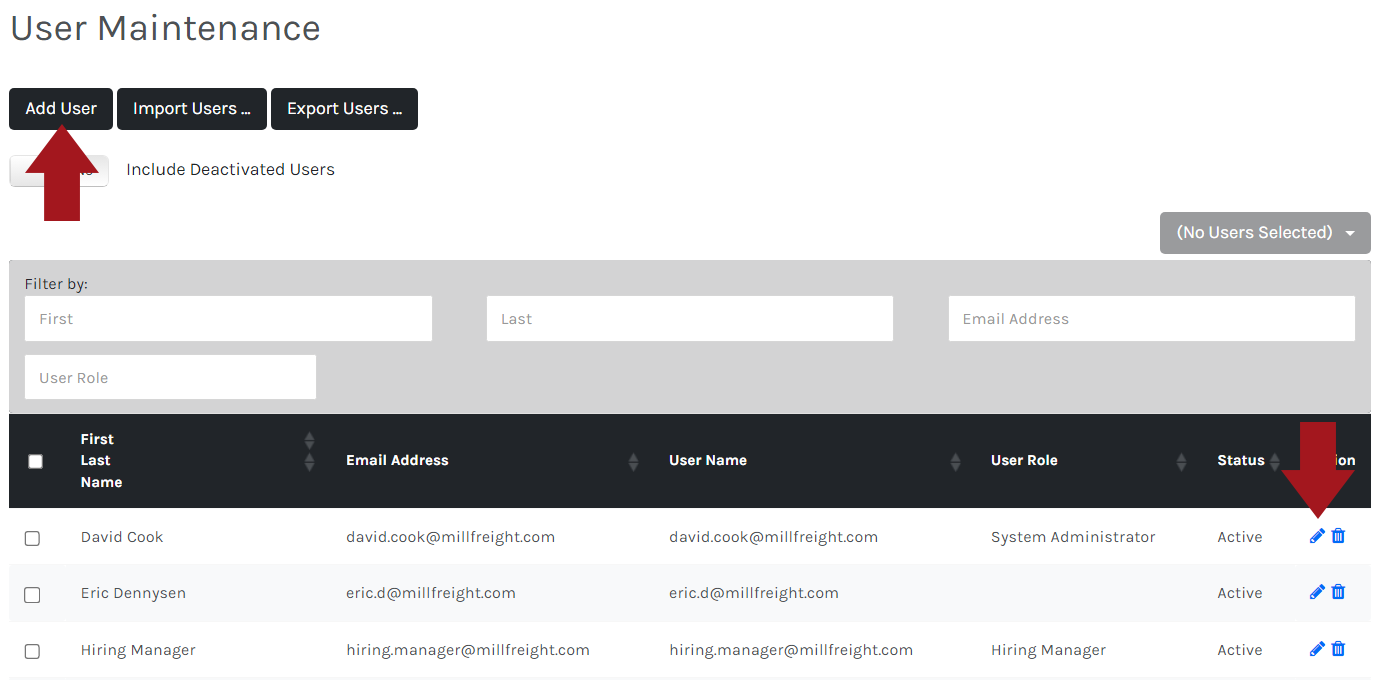Click Active status in David Cook row
Screen dimensions: 1386x680
tap(1240, 537)
